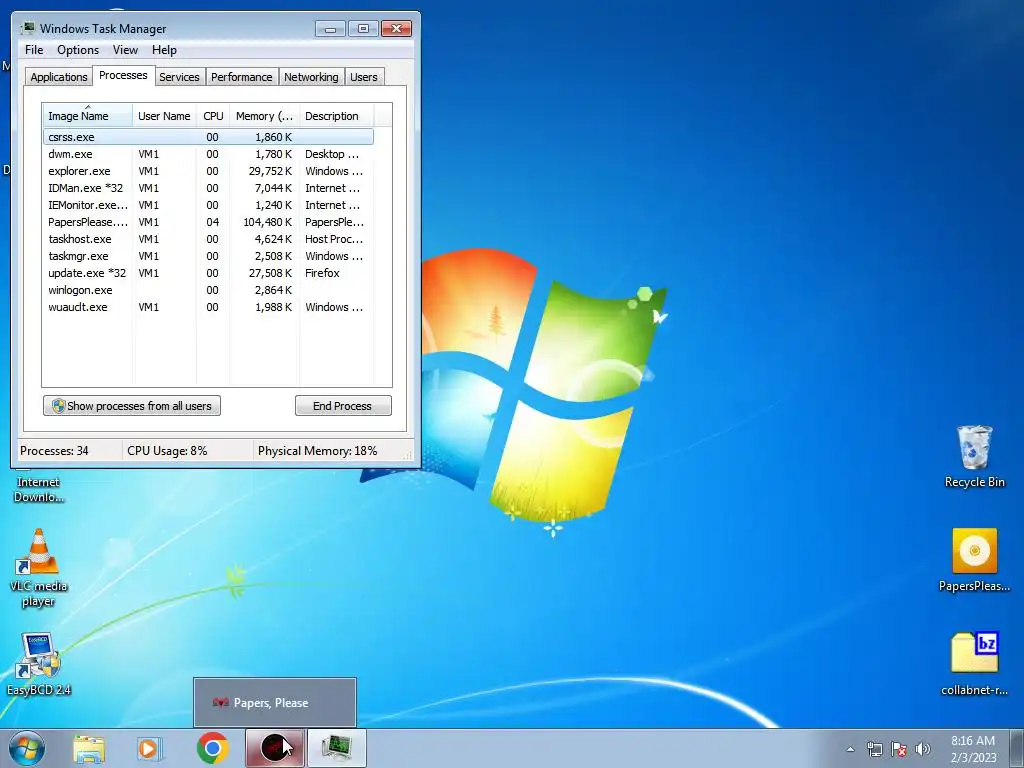
Task: Select the csrss.exe process row
Action: [x=208, y=137]
